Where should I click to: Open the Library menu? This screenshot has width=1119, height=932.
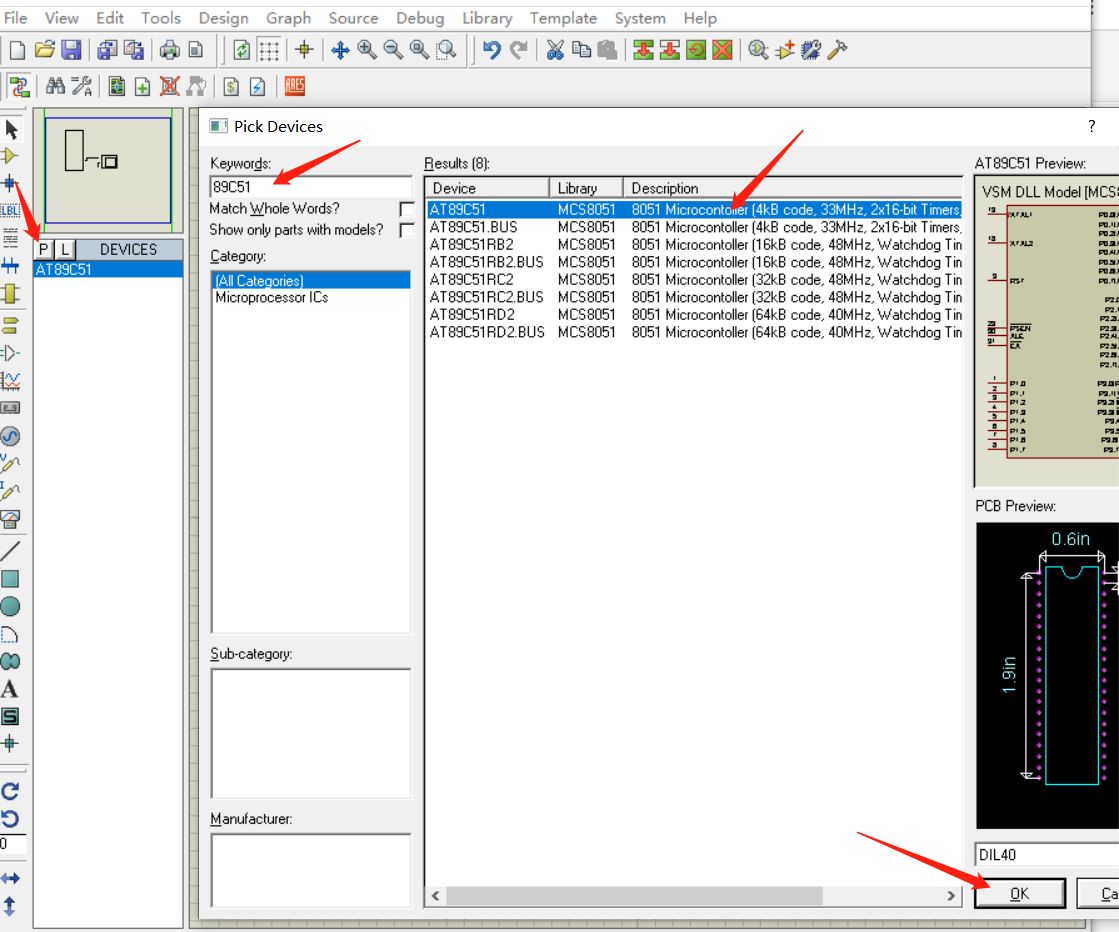click(x=487, y=18)
